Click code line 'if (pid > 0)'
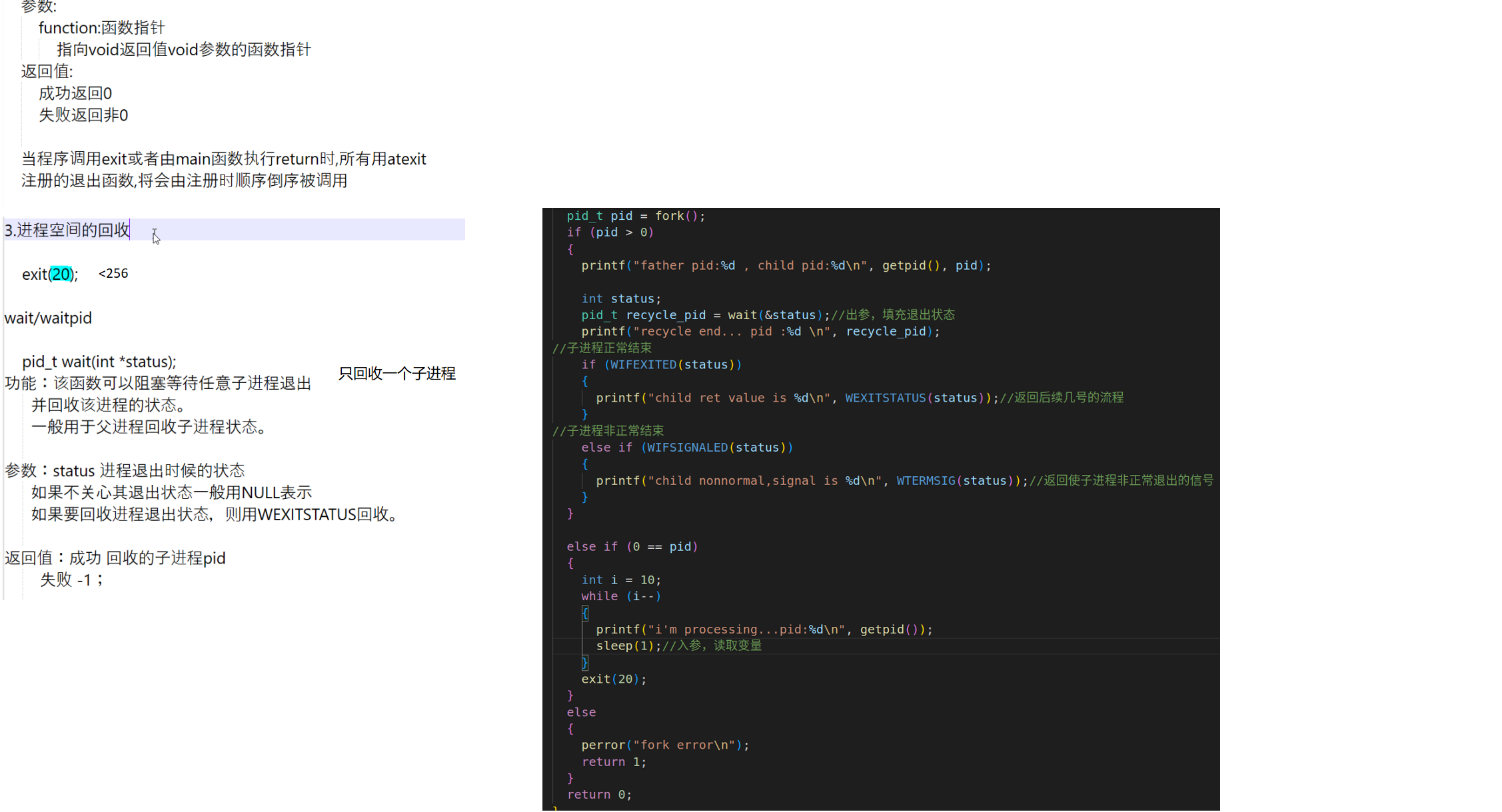Image resolution: width=1502 pixels, height=812 pixels. click(x=610, y=232)
